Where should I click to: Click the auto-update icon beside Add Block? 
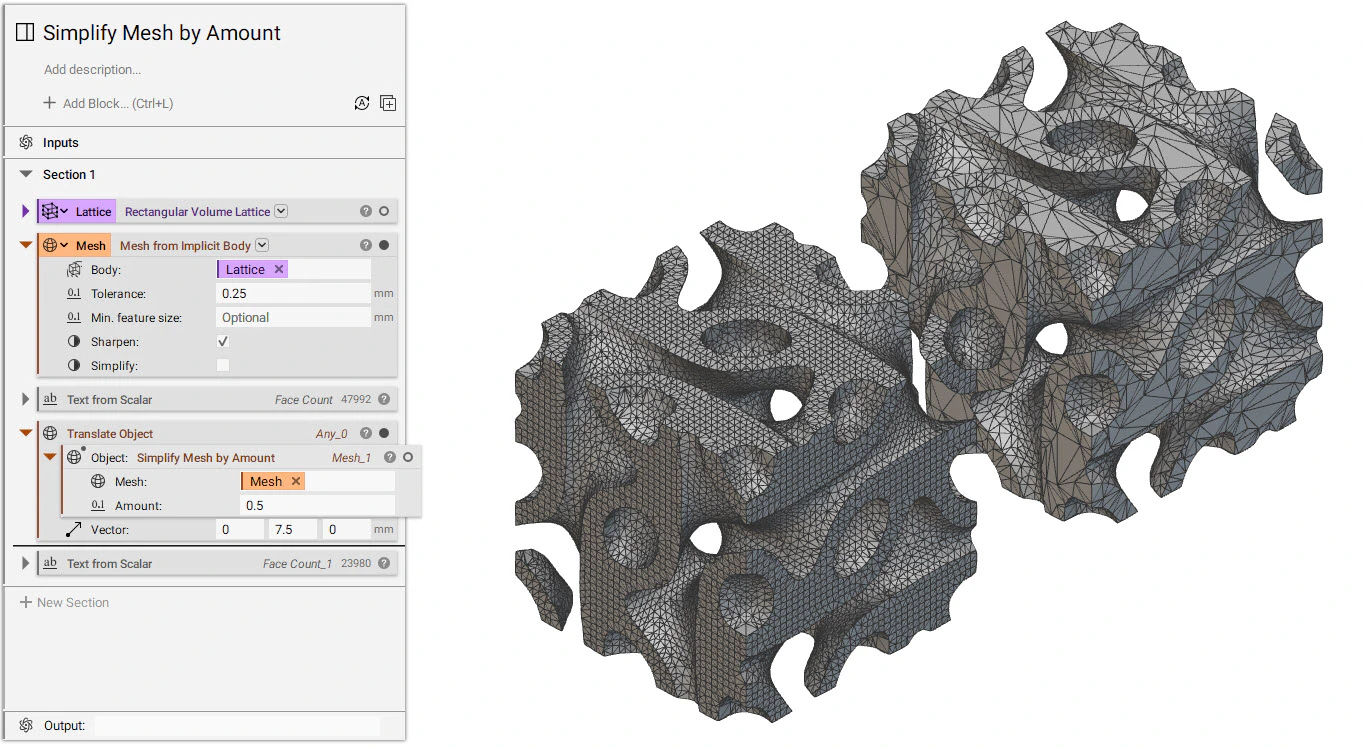pyautogui.click(x=362, y=103)
